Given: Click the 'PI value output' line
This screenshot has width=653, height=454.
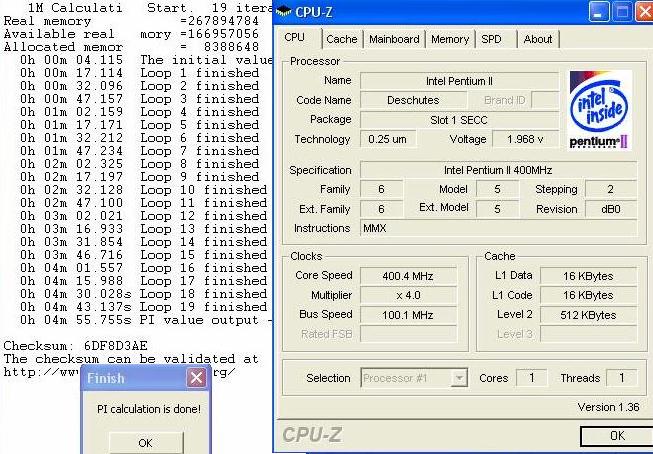Looking at the screenshot, I should (x=146, y=320).
